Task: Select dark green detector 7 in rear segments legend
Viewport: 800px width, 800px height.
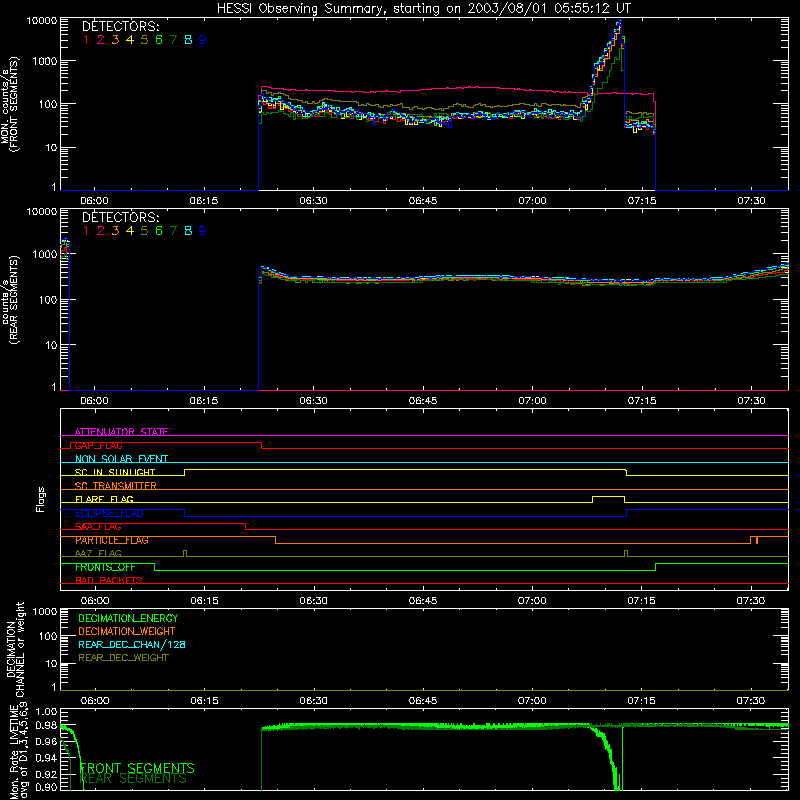Action: pyautogui.click(x=173, y=231)
